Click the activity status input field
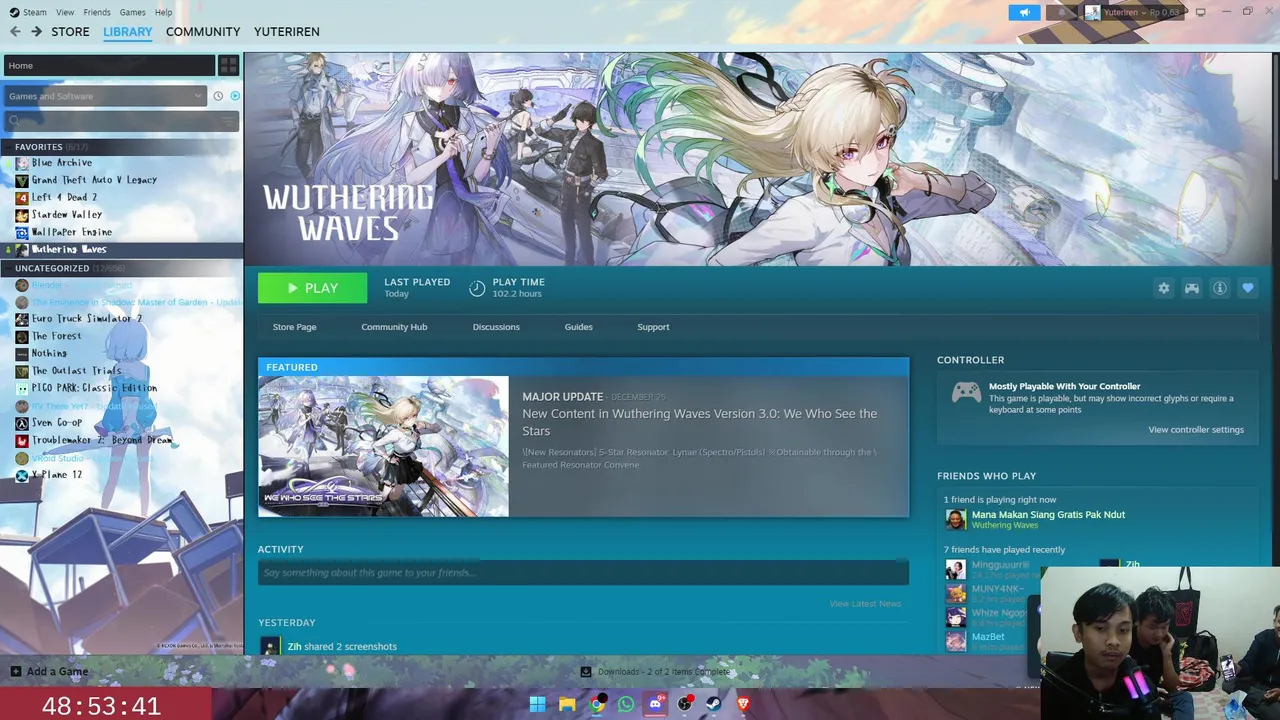Viewport: 1280px width, 720px height. (583, 572)
